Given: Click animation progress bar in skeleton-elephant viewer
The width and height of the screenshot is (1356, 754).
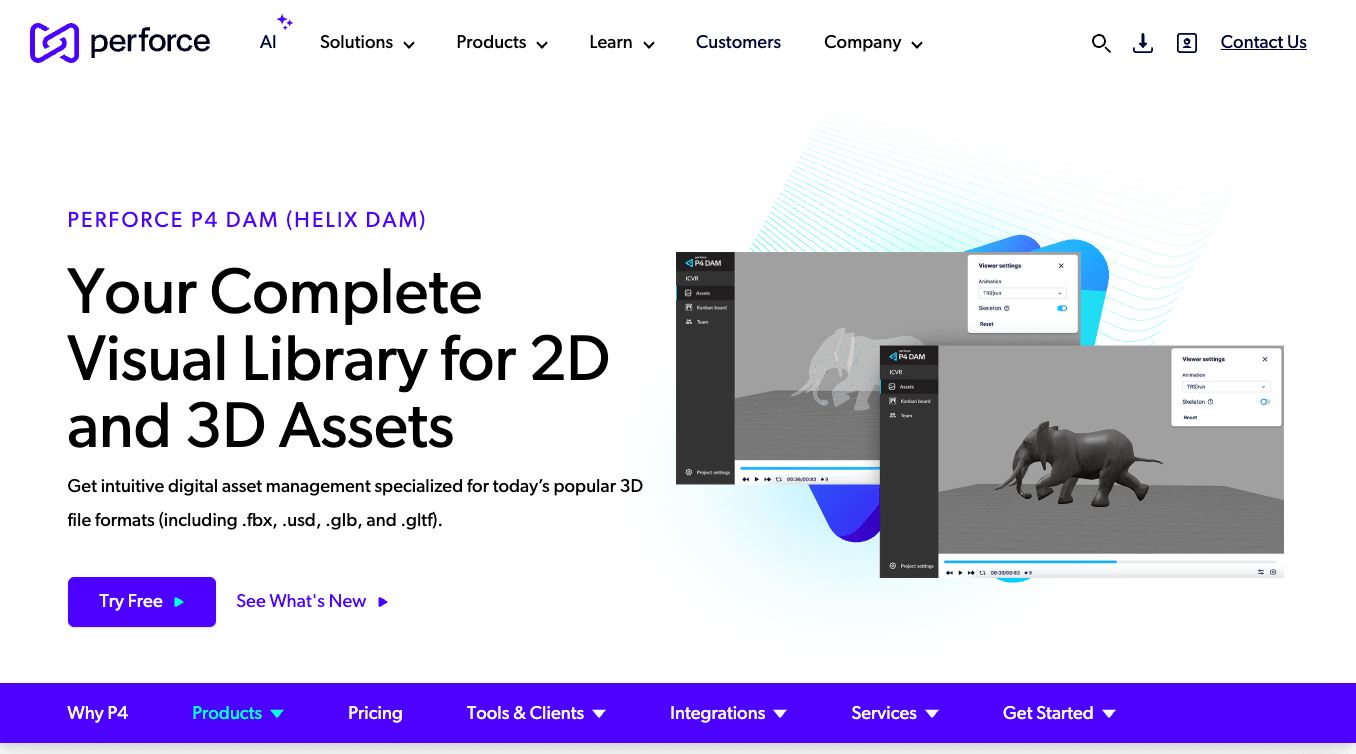Looking at the screenshot, I should pos(810,467).
